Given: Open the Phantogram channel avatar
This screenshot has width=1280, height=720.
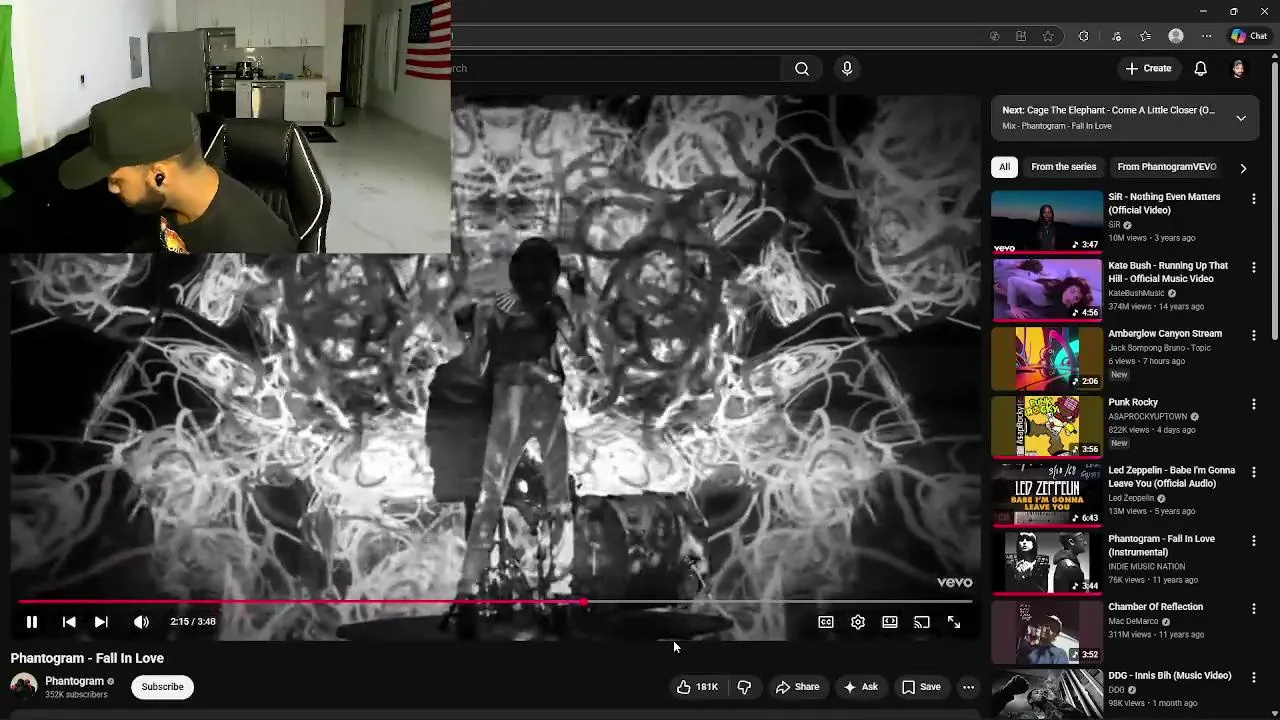Looking at the screenshot, I should click(x=24, y=687).
